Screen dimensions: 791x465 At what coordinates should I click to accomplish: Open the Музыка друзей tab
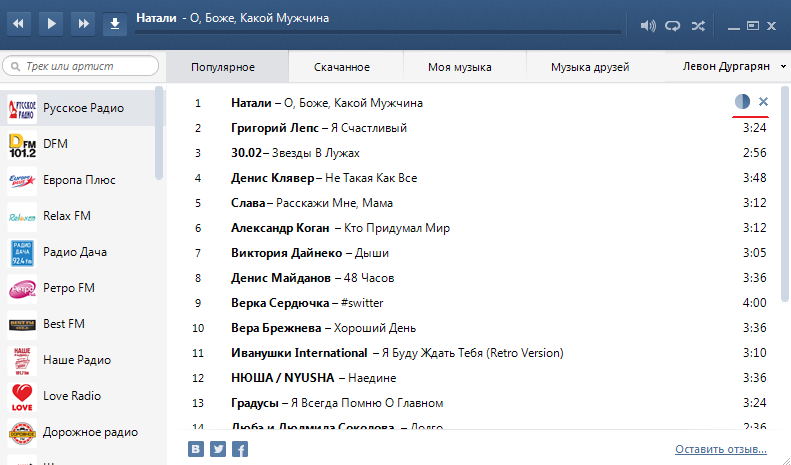click(x=589, y=67)
